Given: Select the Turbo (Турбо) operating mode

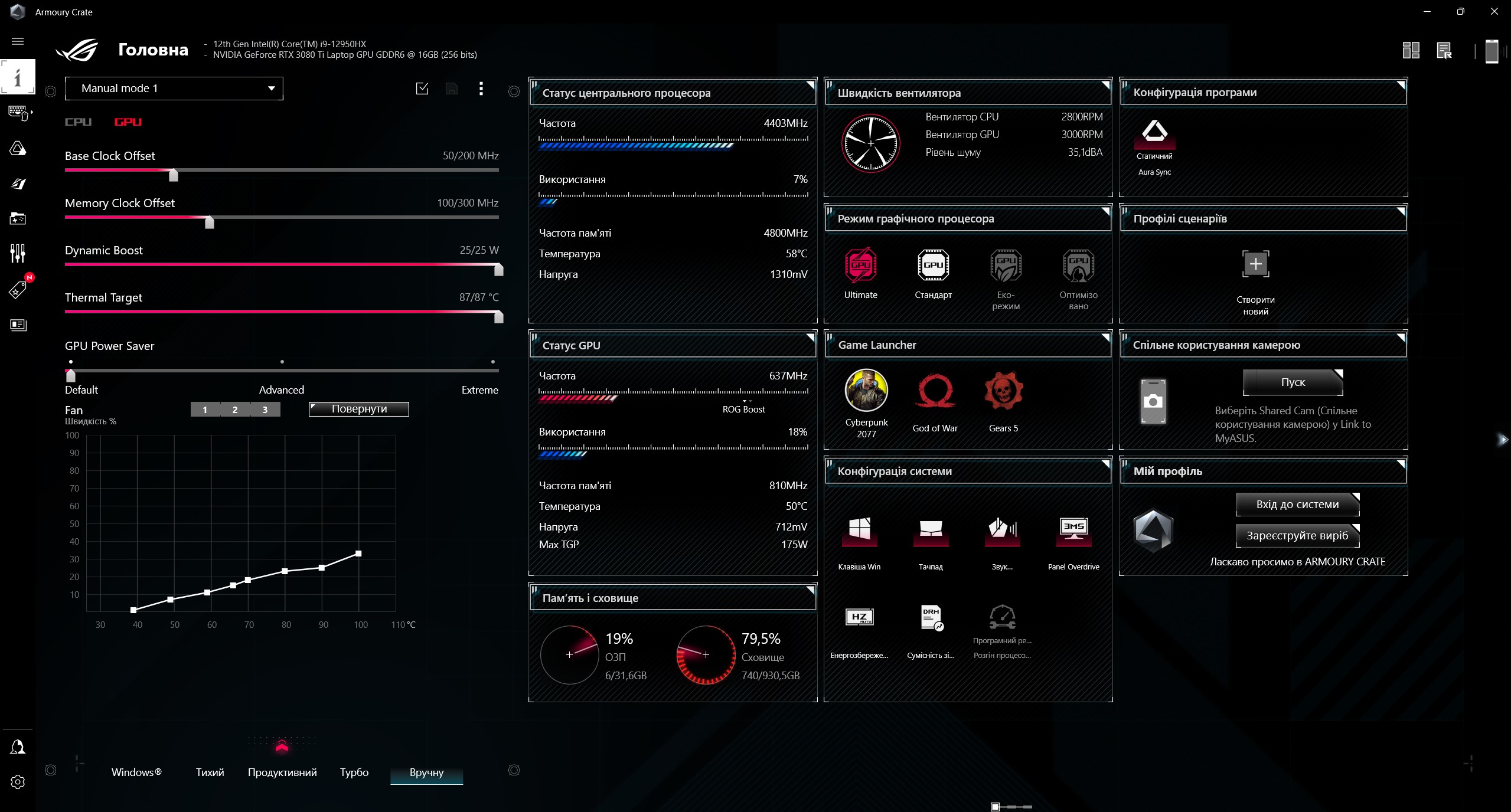Looking at the screenshot, I should tap(354, 772).
